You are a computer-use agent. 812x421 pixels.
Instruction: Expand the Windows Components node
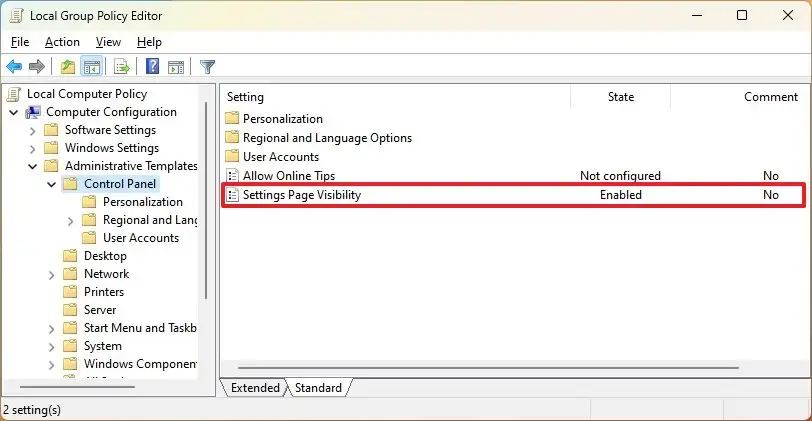(x=51, y=365)
